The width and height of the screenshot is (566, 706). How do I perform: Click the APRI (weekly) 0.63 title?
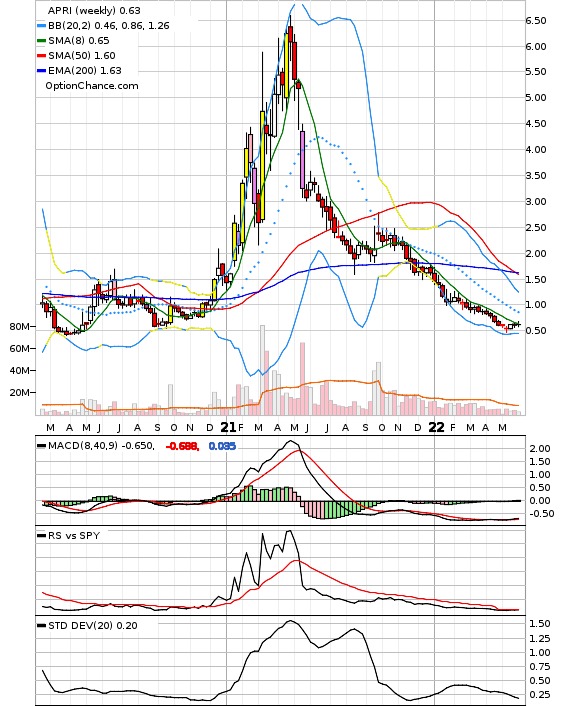click(x=94, y=10)
